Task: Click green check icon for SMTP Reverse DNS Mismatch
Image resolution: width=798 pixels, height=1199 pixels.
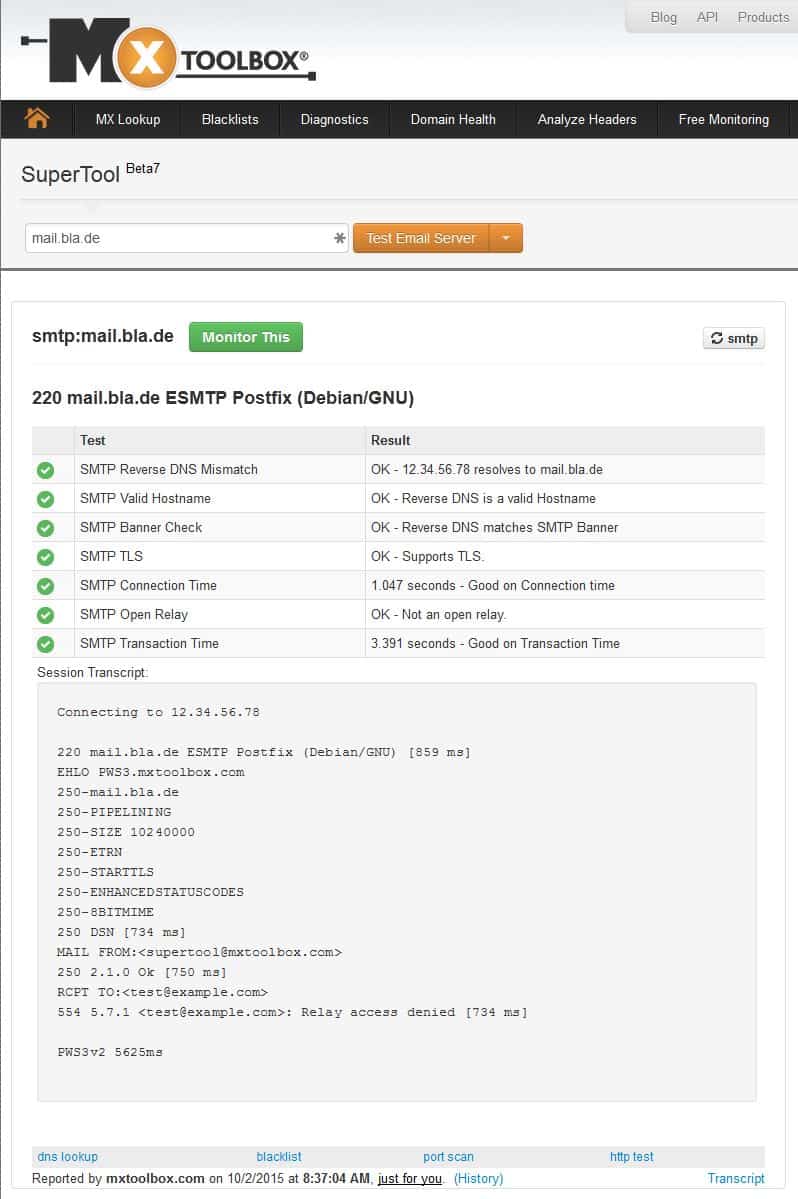Action: (46, 470)
